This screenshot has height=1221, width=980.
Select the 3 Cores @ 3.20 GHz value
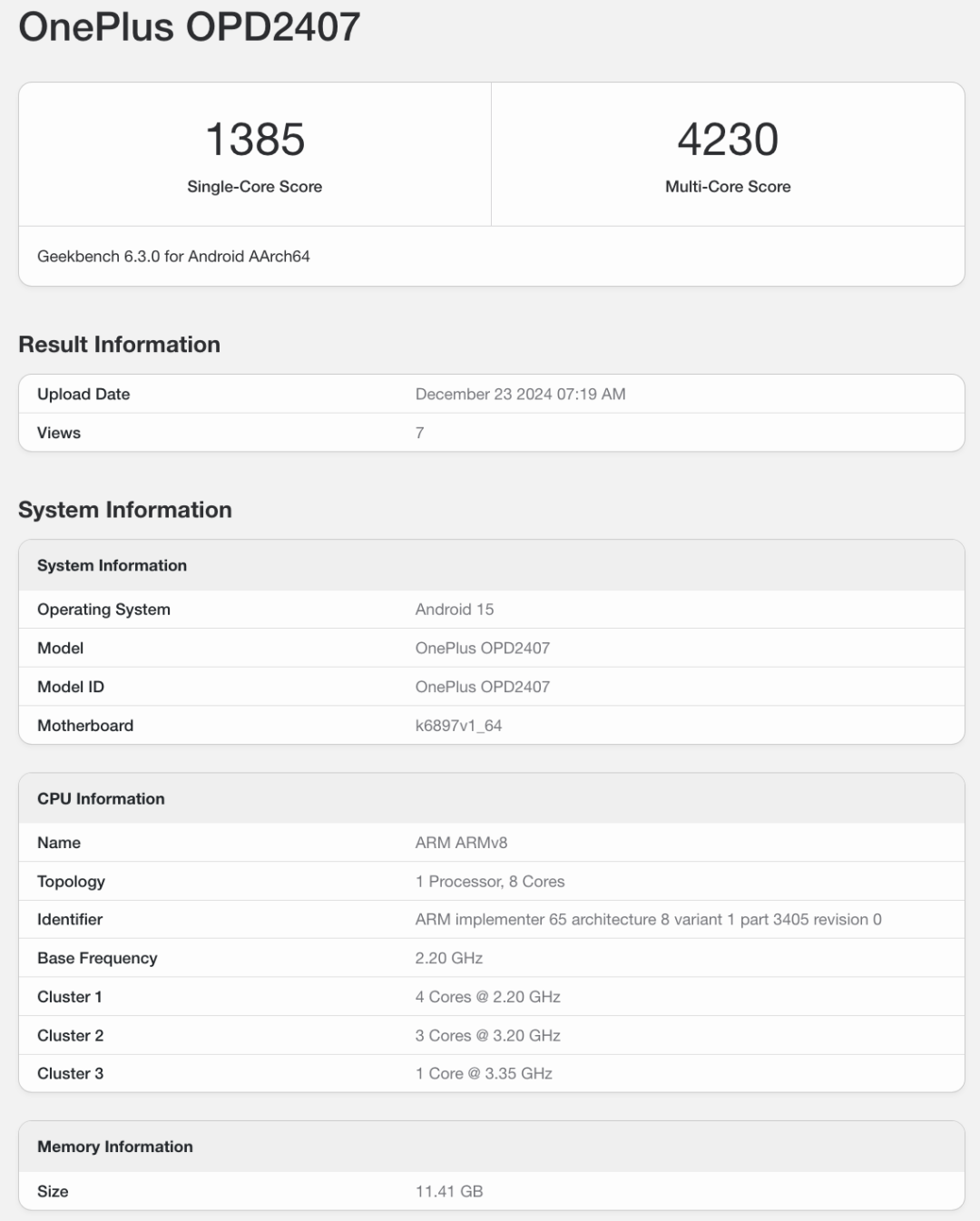pyautogui.click(x=488, y=1036)
